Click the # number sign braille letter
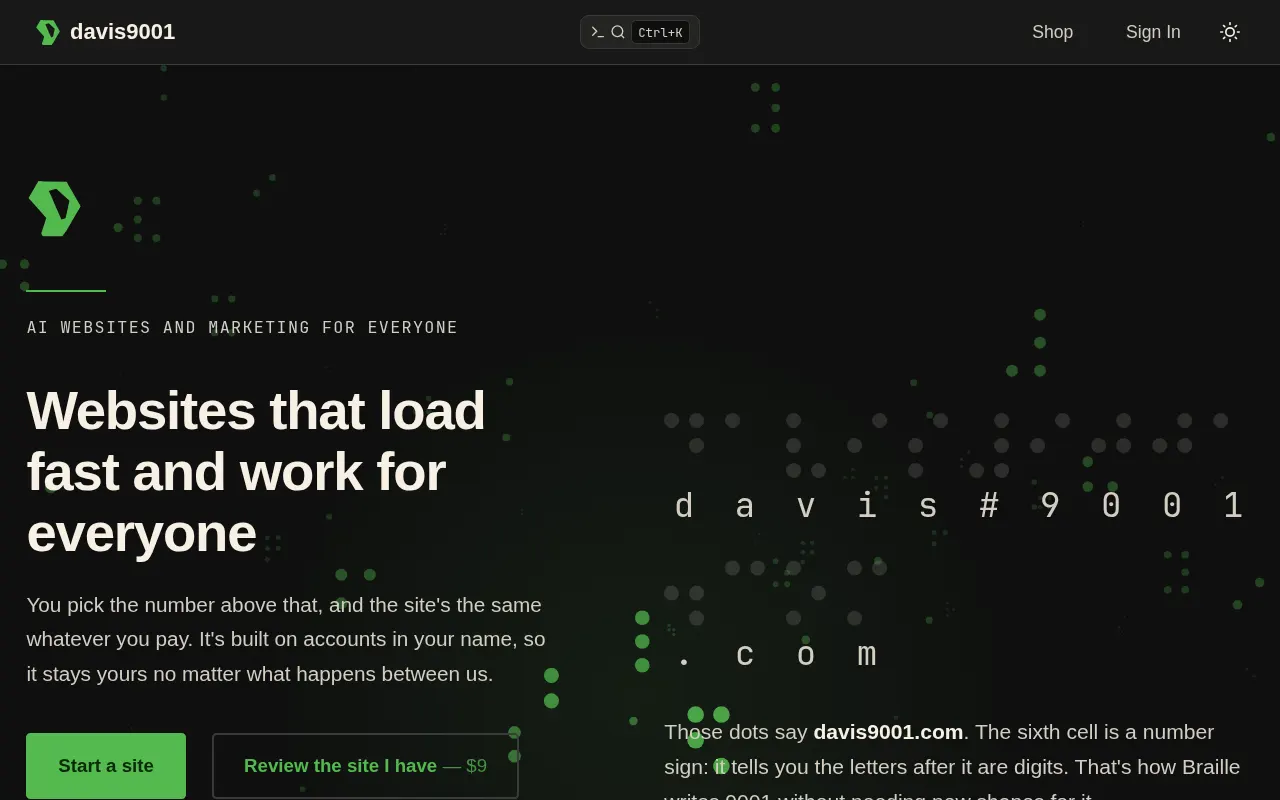 tap(989, 507)
